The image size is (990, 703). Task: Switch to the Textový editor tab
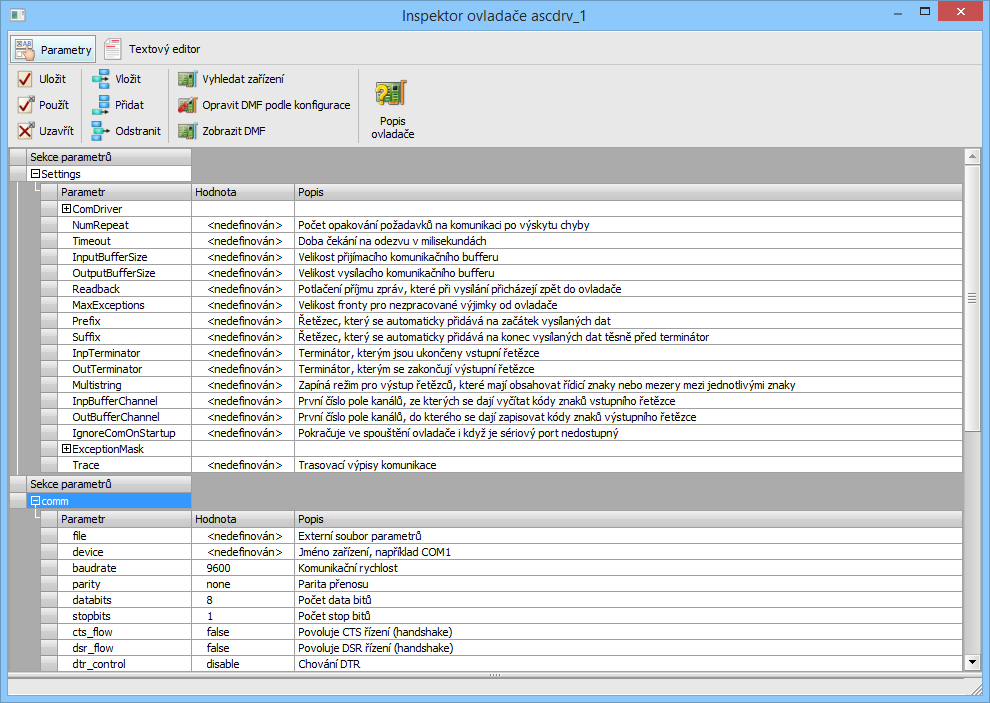[x=152, y=49]
